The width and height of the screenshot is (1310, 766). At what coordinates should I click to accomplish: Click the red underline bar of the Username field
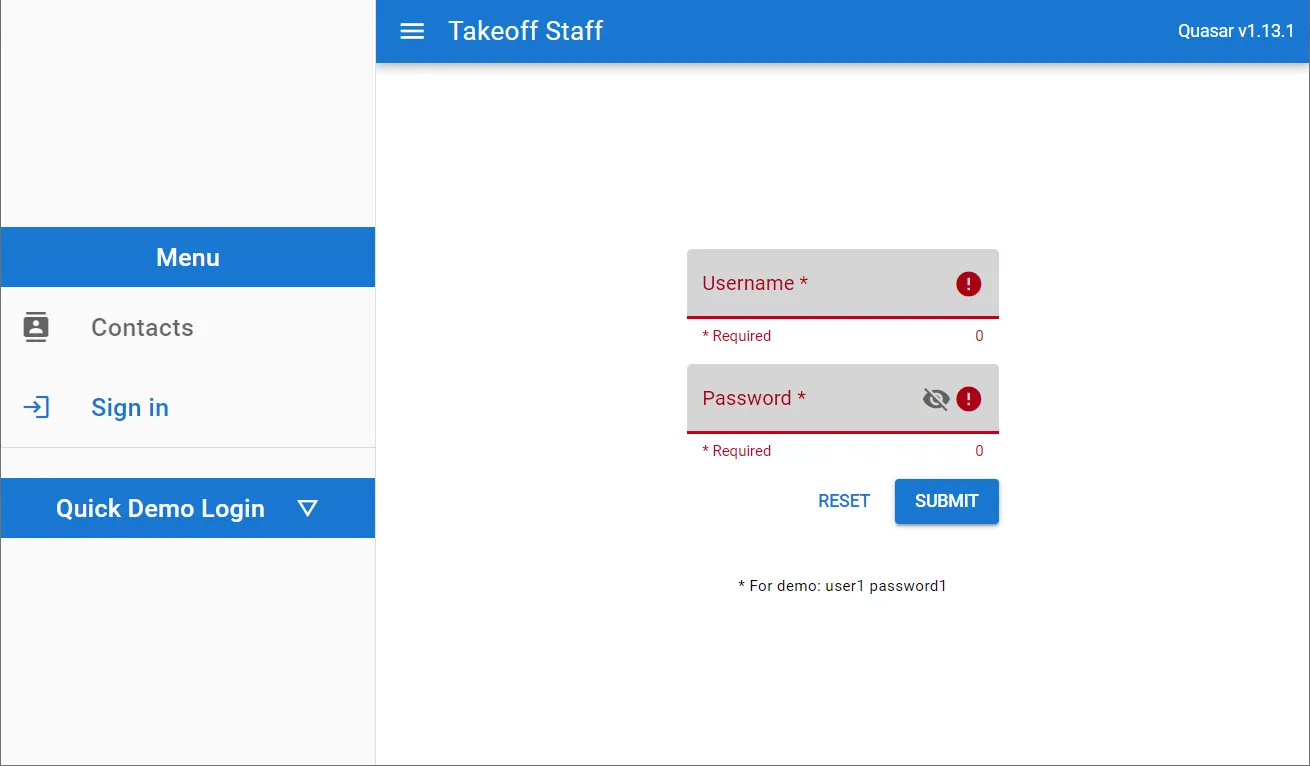(x=842, y=316)
